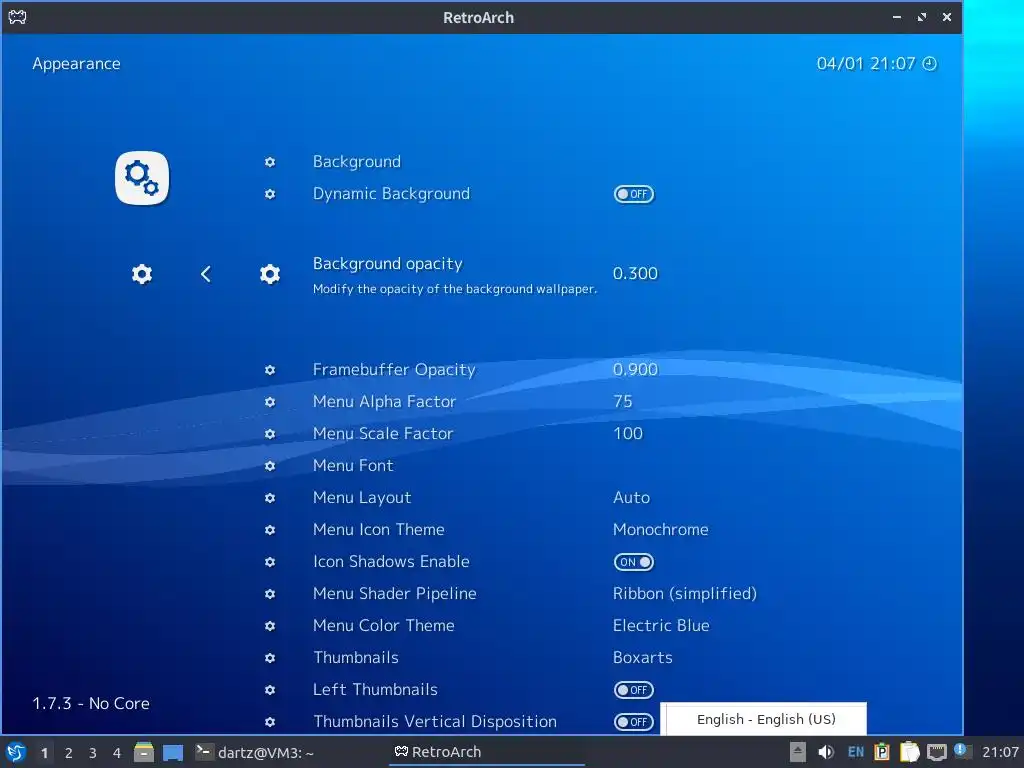Screen dimensions: 1024x768
Task: Click the gear icon beside Menu Shader Pipeline
Action: [x=270, y=594]
